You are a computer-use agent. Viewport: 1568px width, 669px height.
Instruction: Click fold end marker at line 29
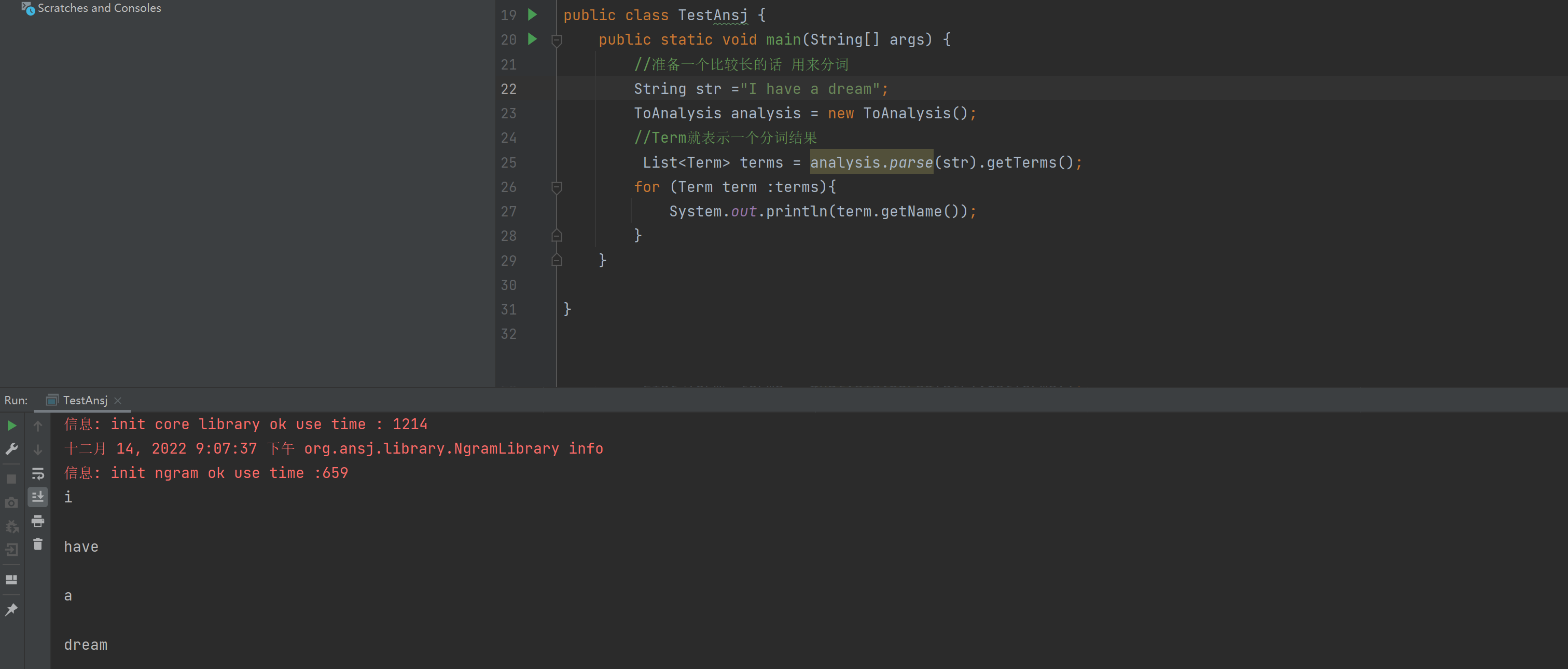point(557,260)
